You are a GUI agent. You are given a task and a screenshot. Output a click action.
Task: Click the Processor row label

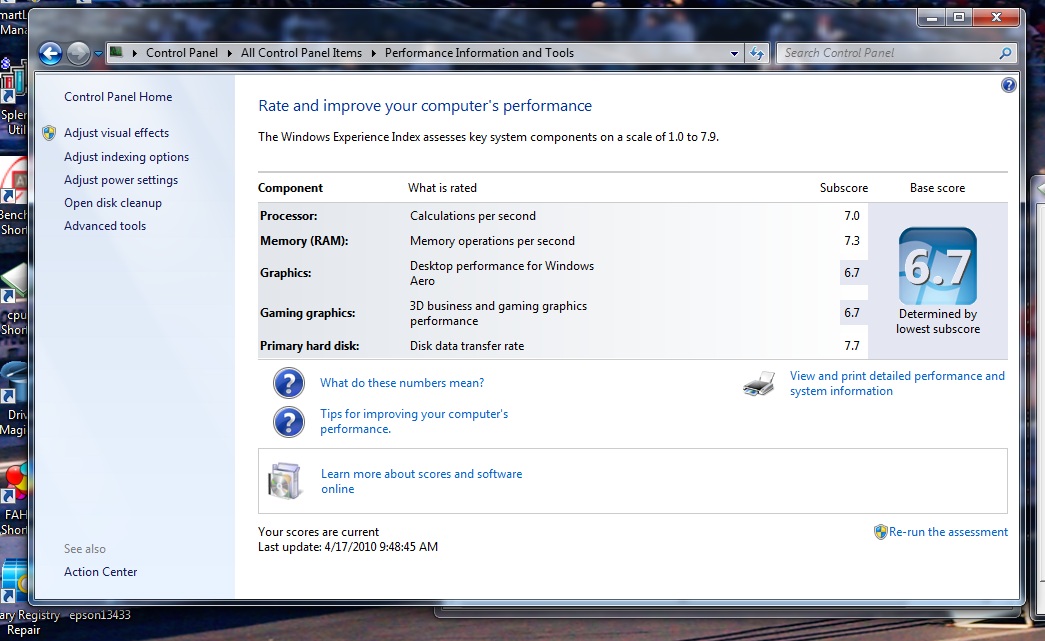[289, 216]
